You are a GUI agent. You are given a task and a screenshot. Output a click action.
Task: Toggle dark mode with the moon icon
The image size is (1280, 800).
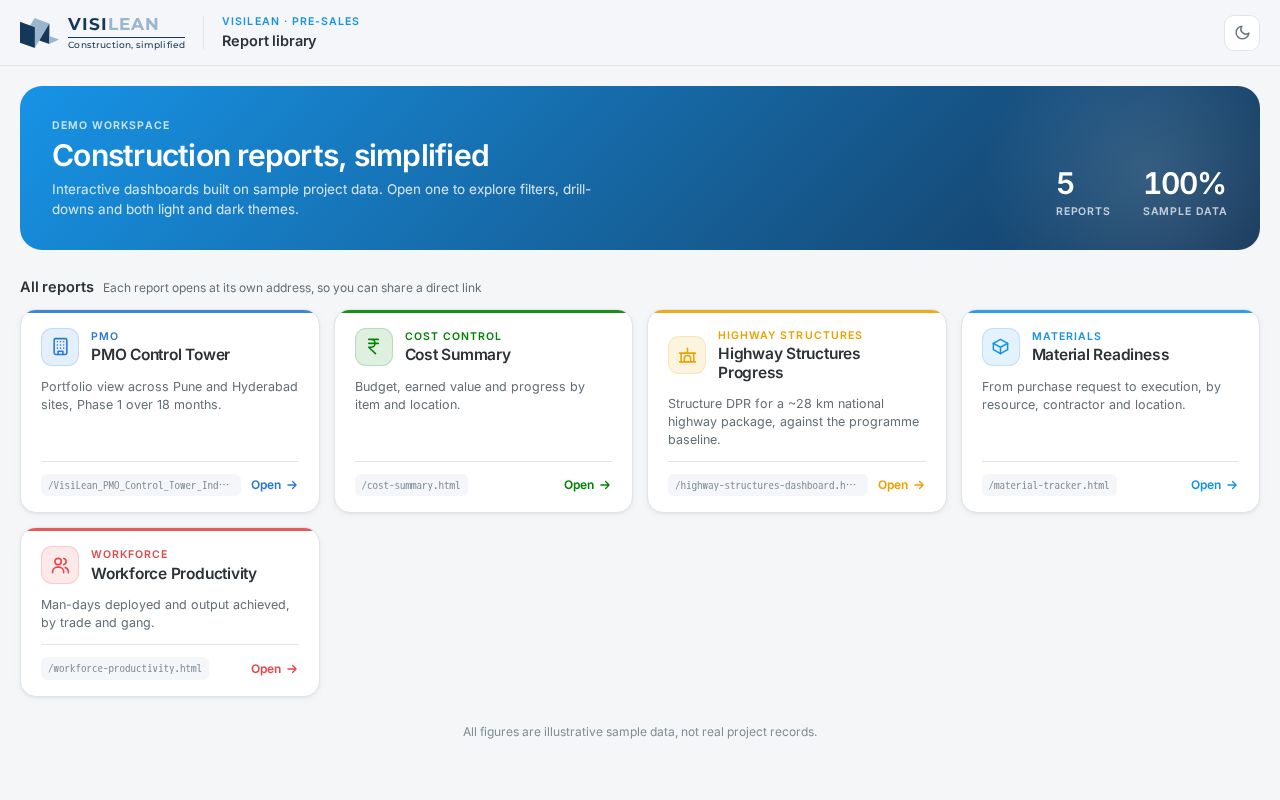click(x=1242, y=33)
